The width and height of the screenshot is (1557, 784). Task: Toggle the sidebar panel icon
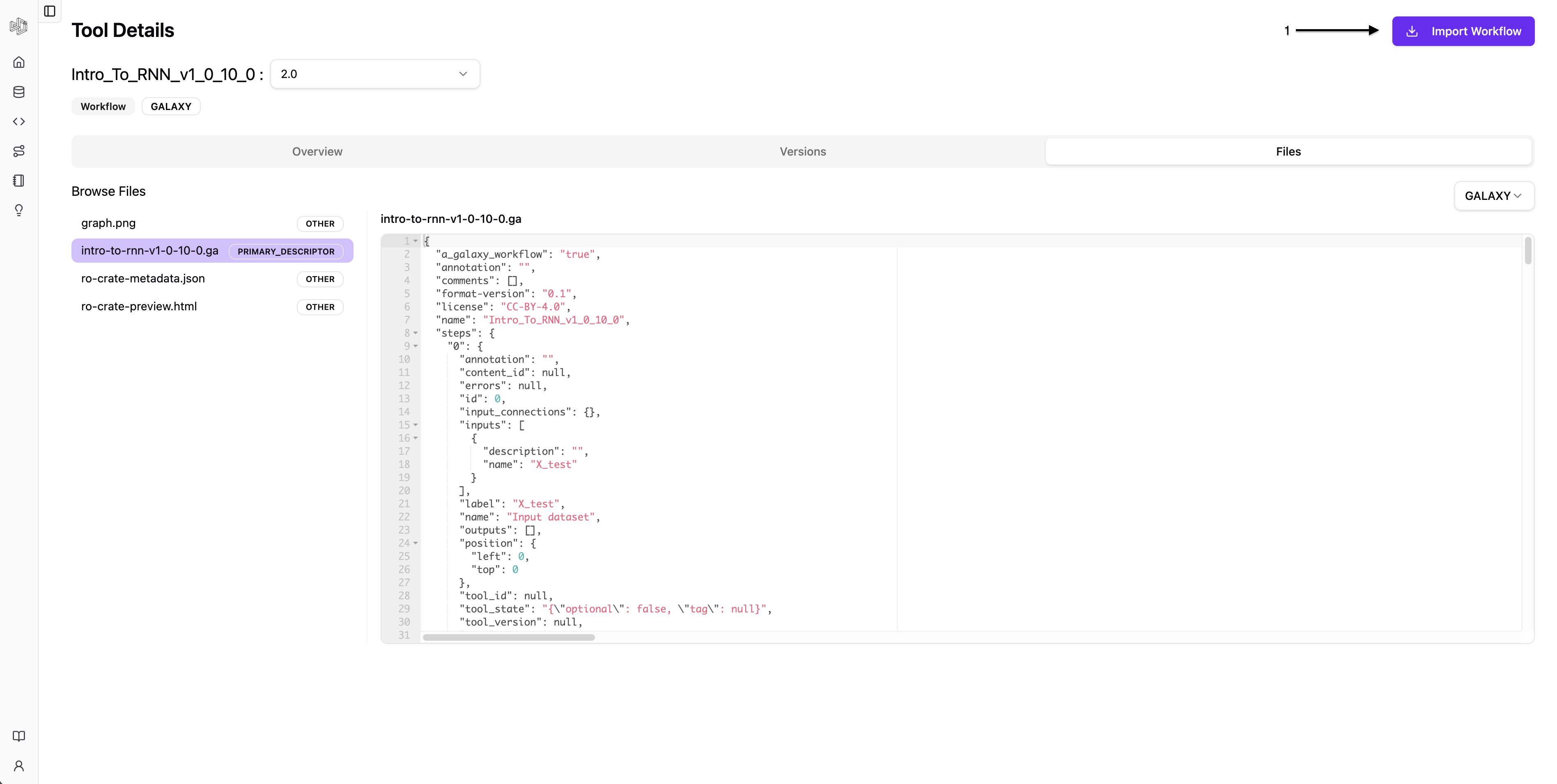click(50, 11)
